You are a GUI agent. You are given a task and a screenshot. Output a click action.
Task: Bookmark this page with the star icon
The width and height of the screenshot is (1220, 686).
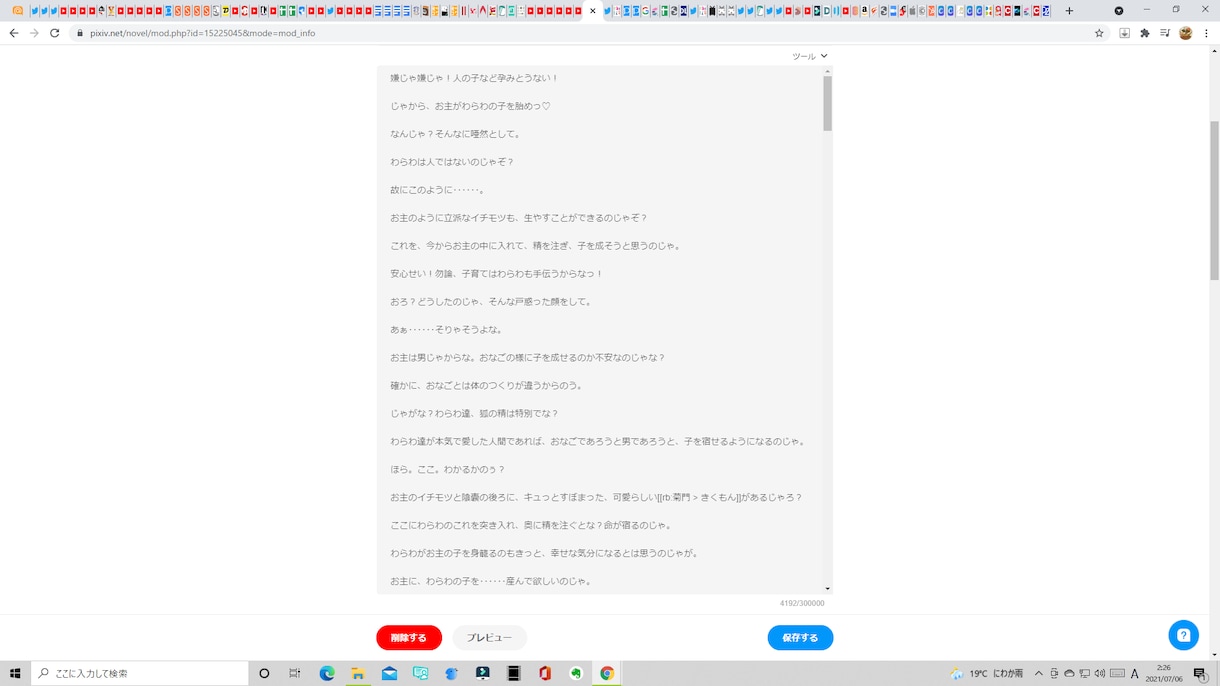tap(1099, 33)
